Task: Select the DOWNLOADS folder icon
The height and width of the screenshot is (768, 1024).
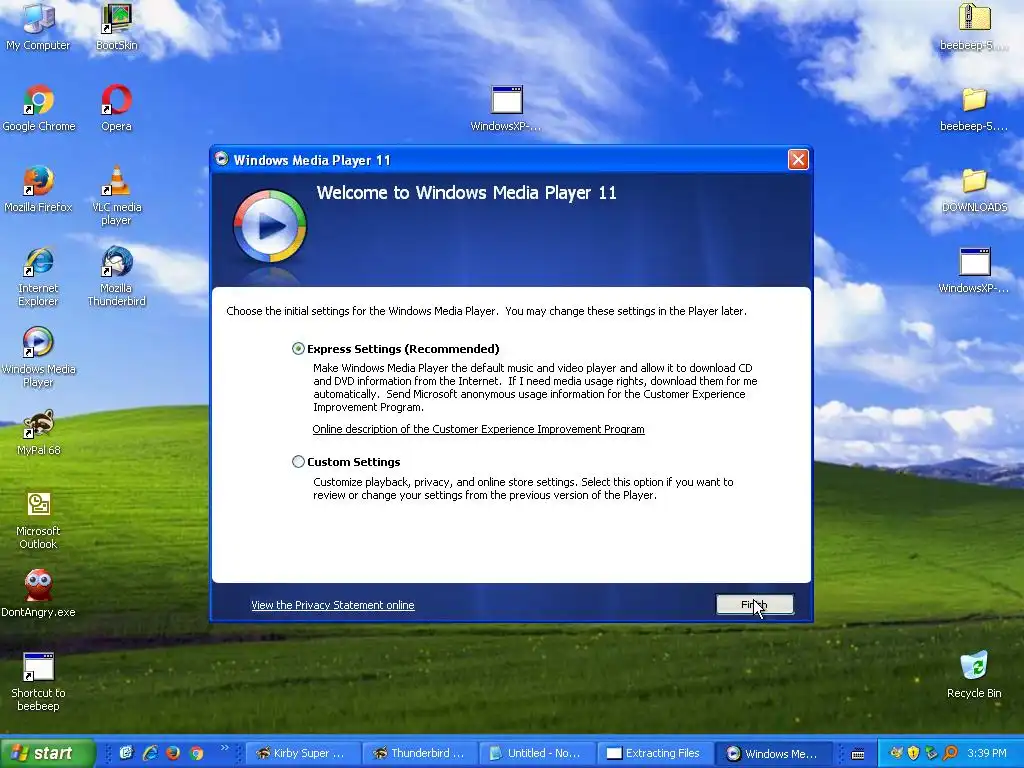Action: coord(974,189)
